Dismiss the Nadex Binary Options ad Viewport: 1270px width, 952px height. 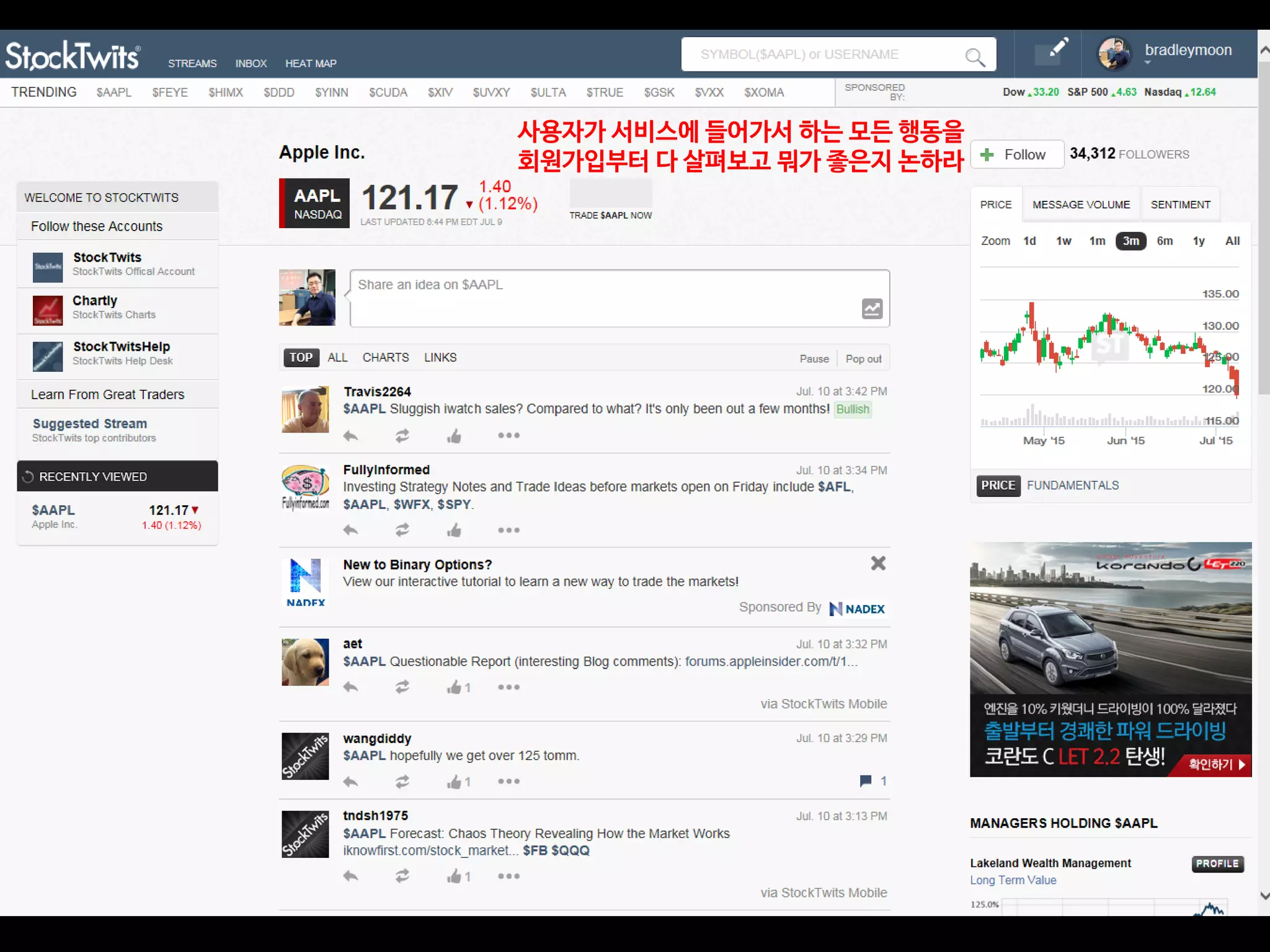[878, 563]
